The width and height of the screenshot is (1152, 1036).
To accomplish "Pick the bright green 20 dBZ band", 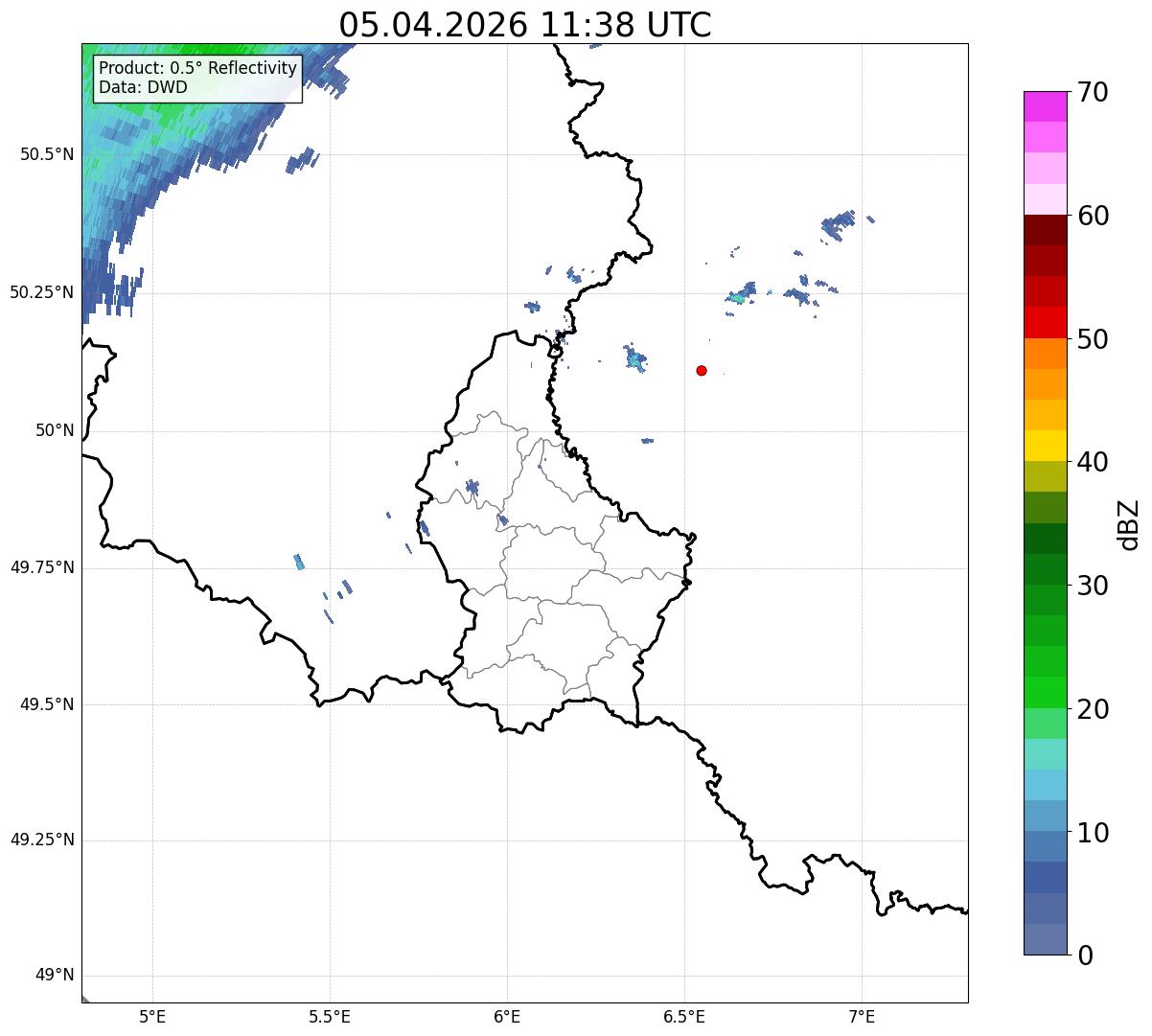I will click(1045, 692).
